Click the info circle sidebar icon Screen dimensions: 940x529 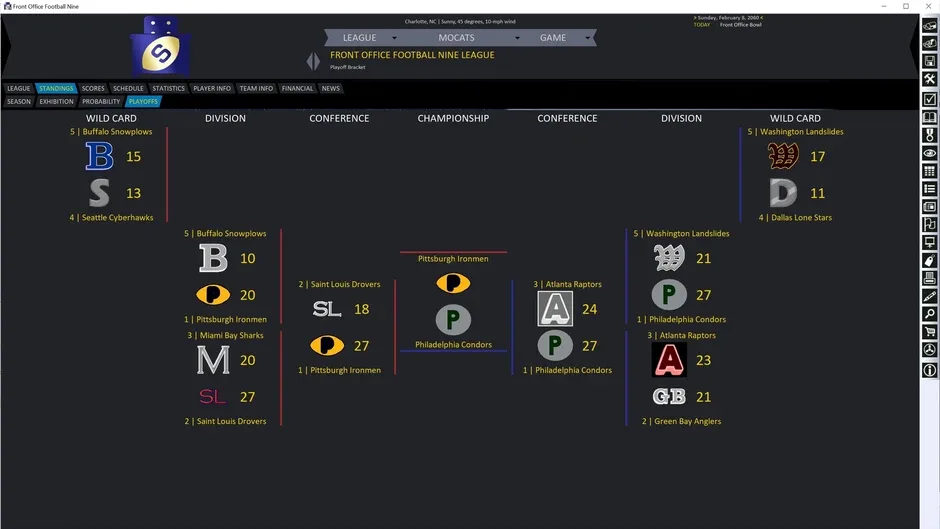pyautogui.click(x=929, y=370)
